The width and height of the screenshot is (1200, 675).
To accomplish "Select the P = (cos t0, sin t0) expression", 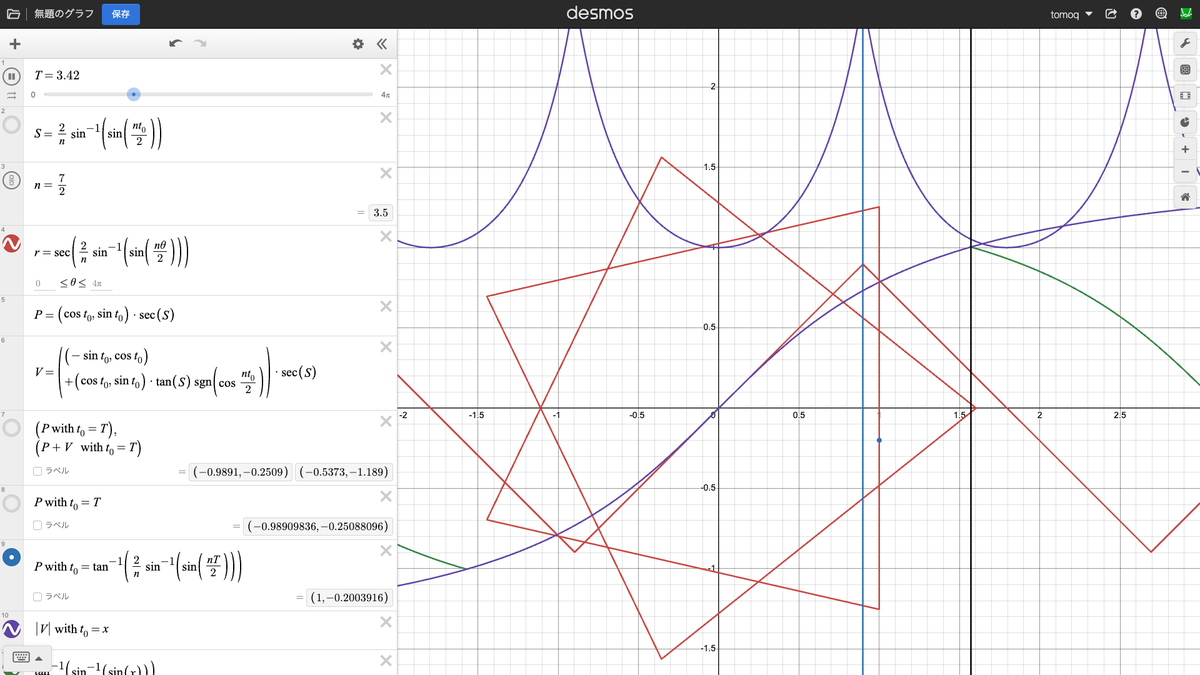I will point(105,315).
